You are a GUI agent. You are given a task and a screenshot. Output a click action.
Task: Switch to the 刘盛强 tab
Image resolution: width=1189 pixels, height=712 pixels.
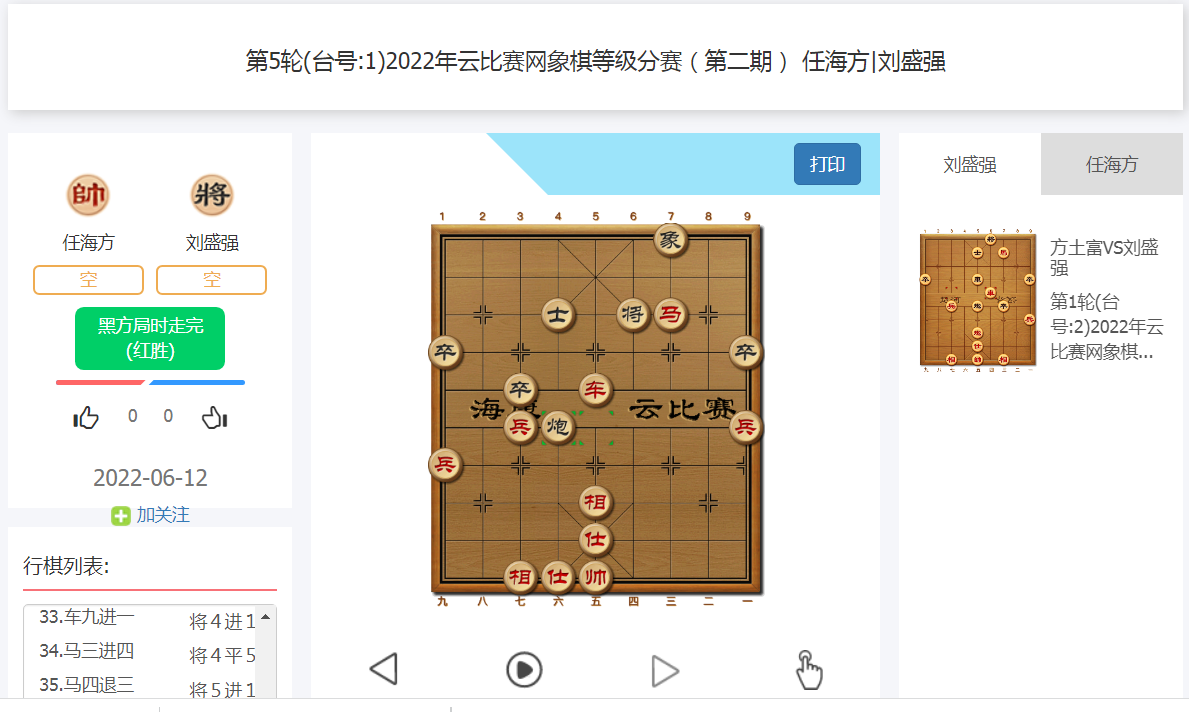coord(970,165)
